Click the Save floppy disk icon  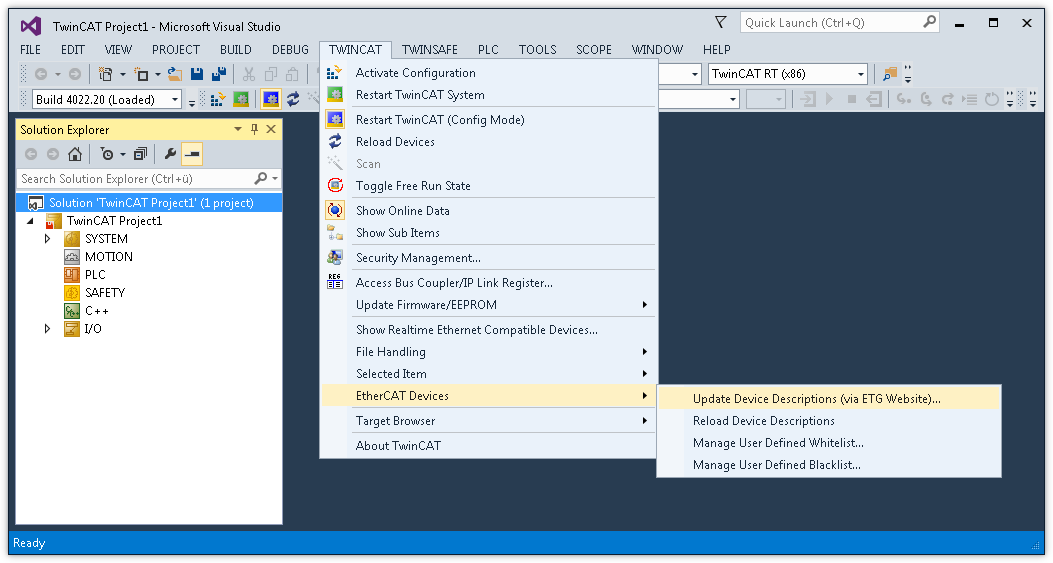pos(197,74)
